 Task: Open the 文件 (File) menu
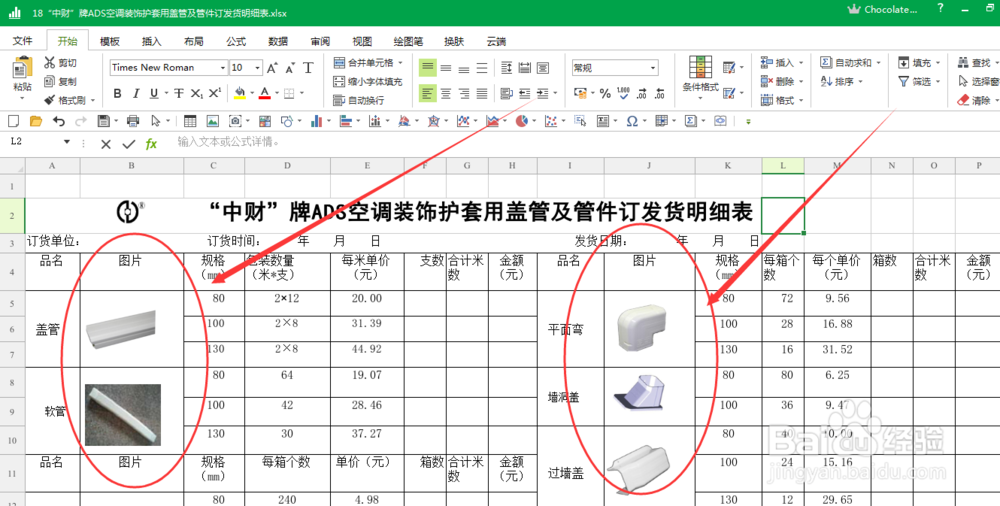click(23, 41)
